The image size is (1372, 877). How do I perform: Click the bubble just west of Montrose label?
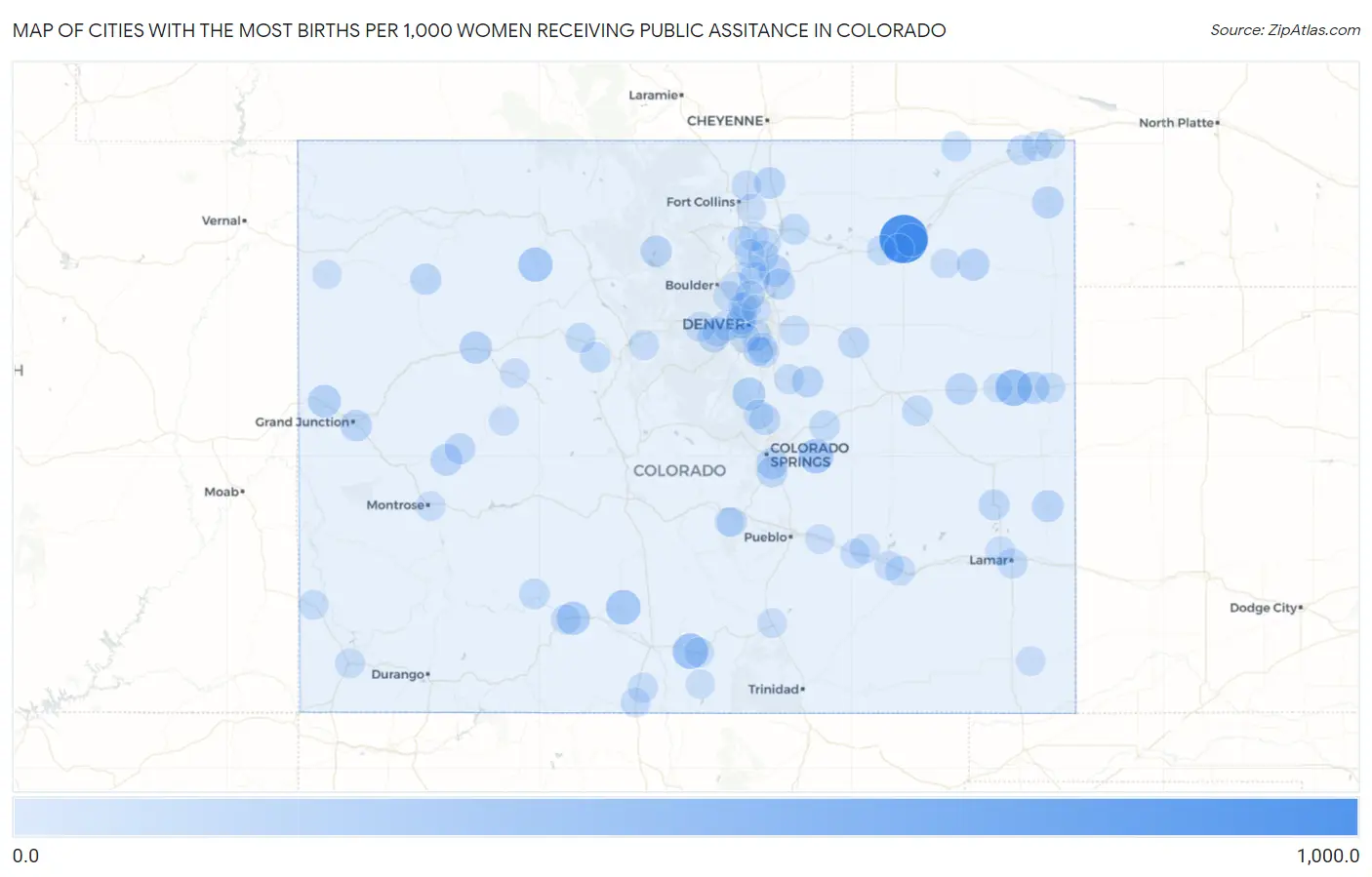pos(430,506)
